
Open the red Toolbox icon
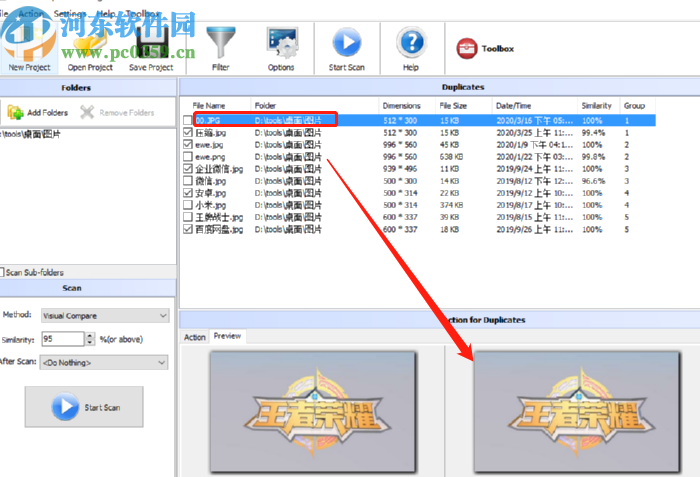coord(467,48)
